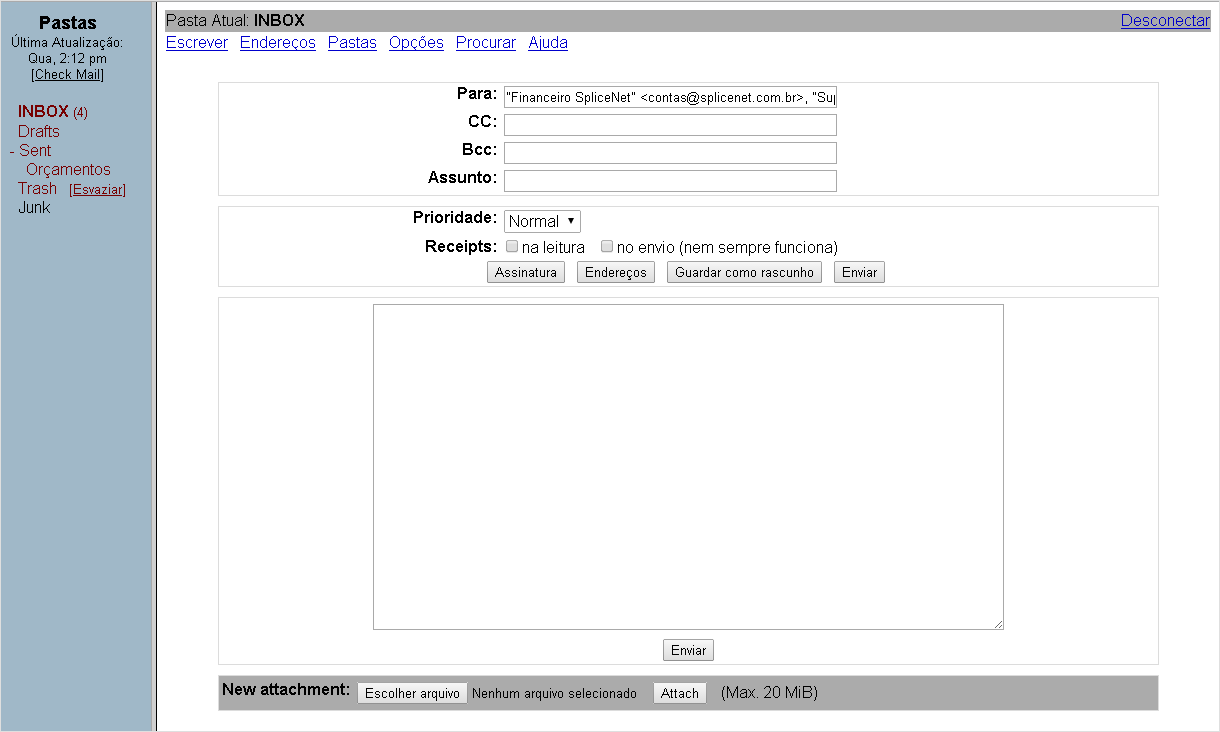Image resolution: width=1220 pixels, height=732 pixels.
Task: Empty Trash using the Esvaziar link
Action: pos(97,190)
